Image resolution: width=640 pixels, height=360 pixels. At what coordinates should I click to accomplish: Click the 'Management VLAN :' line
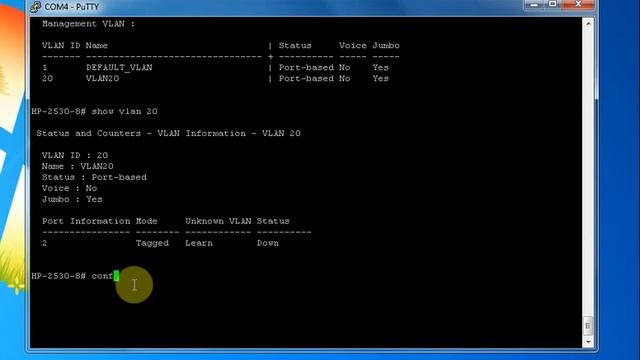[x=88, y=24]
